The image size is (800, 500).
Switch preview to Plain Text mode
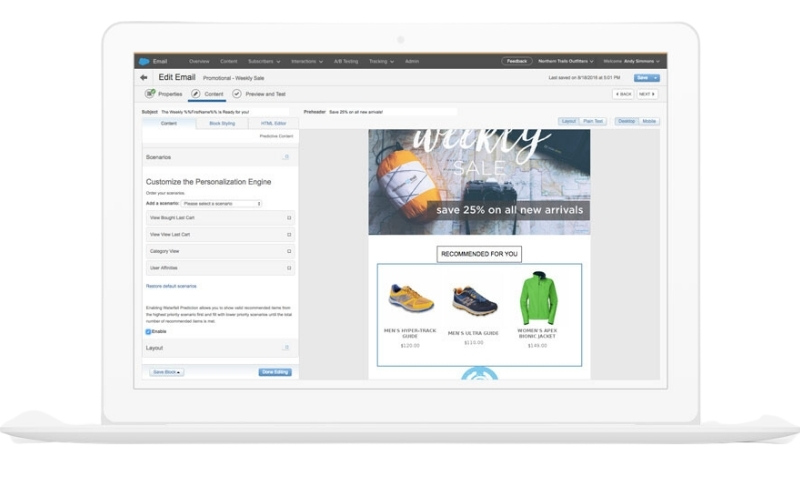point(593,121)
